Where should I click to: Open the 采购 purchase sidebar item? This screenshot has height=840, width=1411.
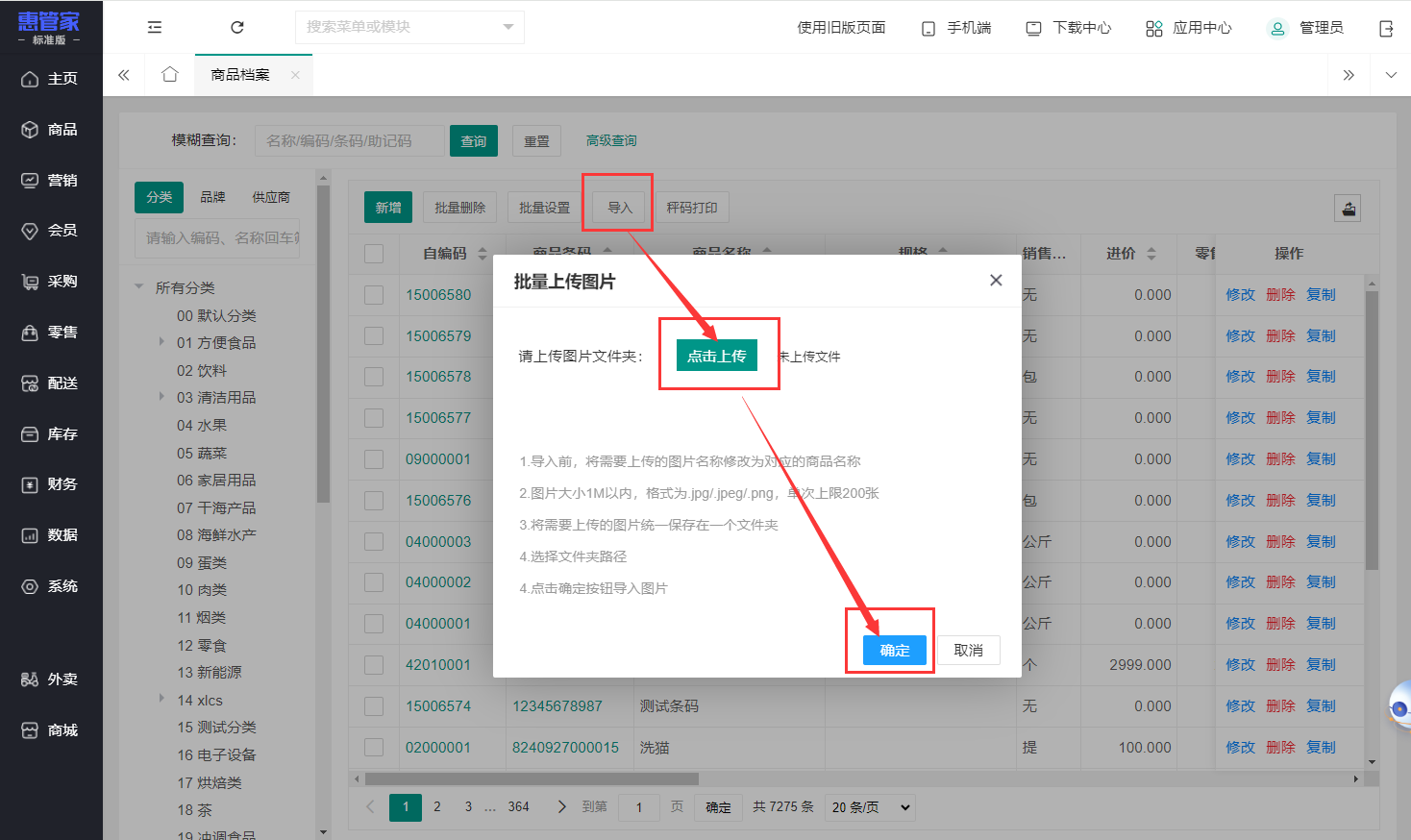(51, 282)
